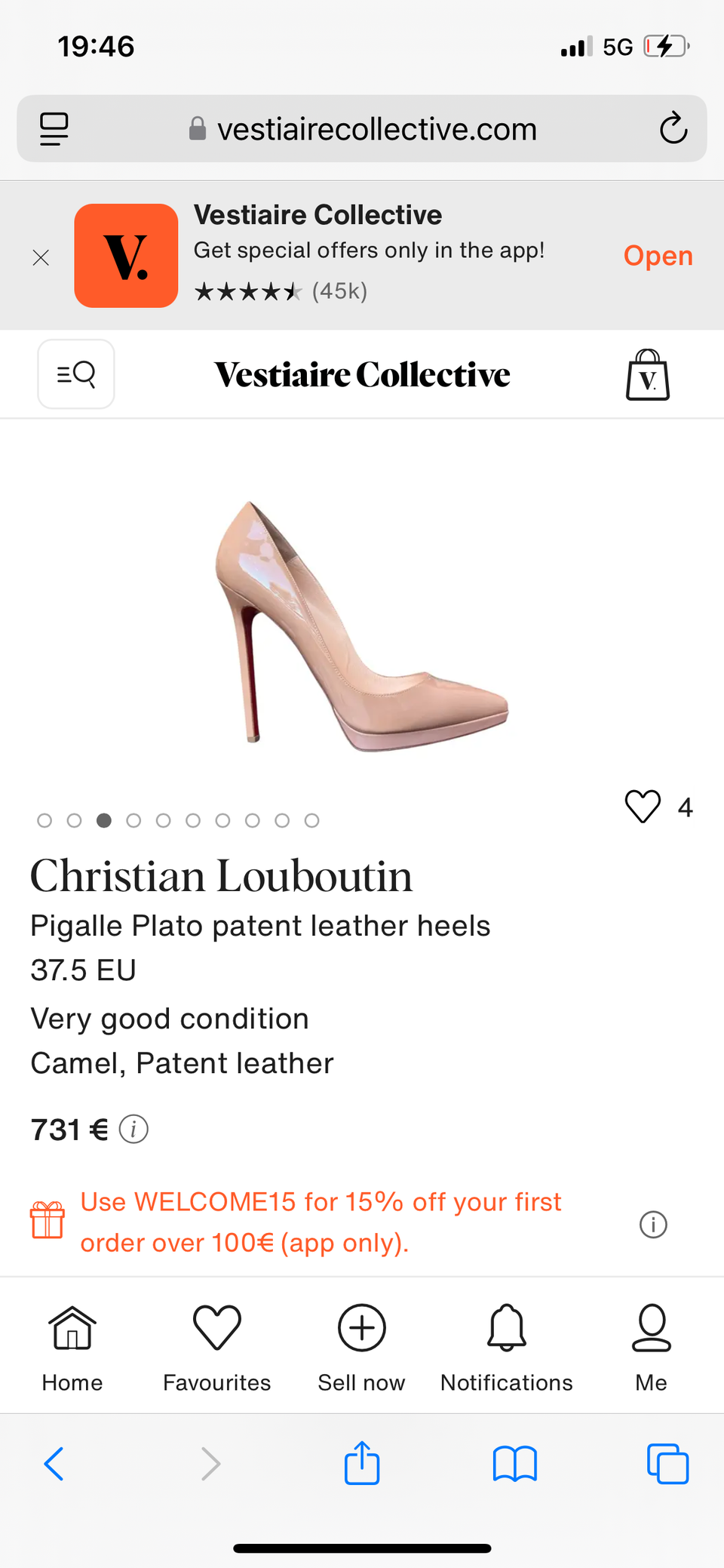This screenshot has width=724, height=1568.
Task: Tap the Christian Louboutin heel photo
Action: pos(362,626)
